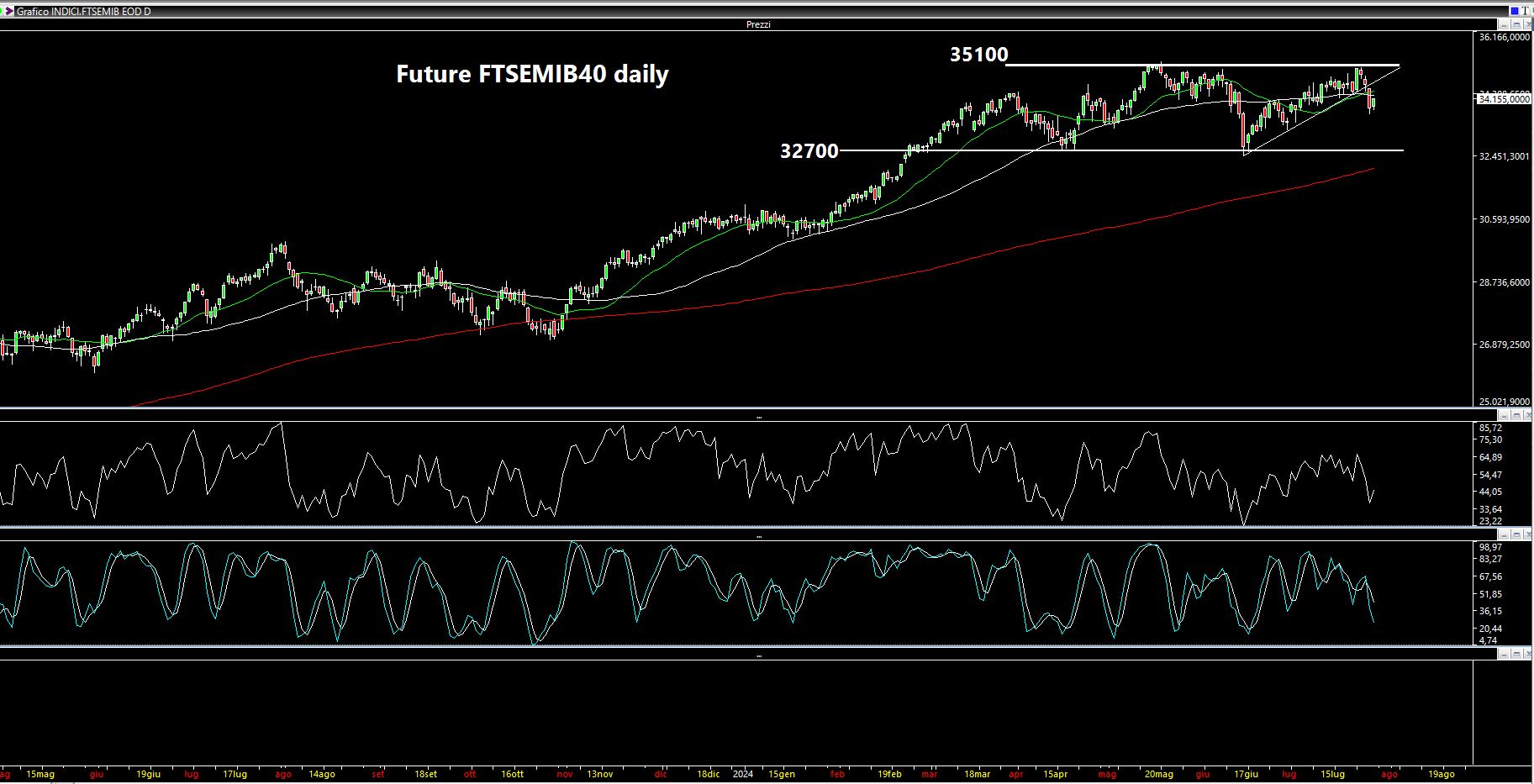Click the 51,85 stochastic scale value
1534x784 pixels.
coord(1490,594)
